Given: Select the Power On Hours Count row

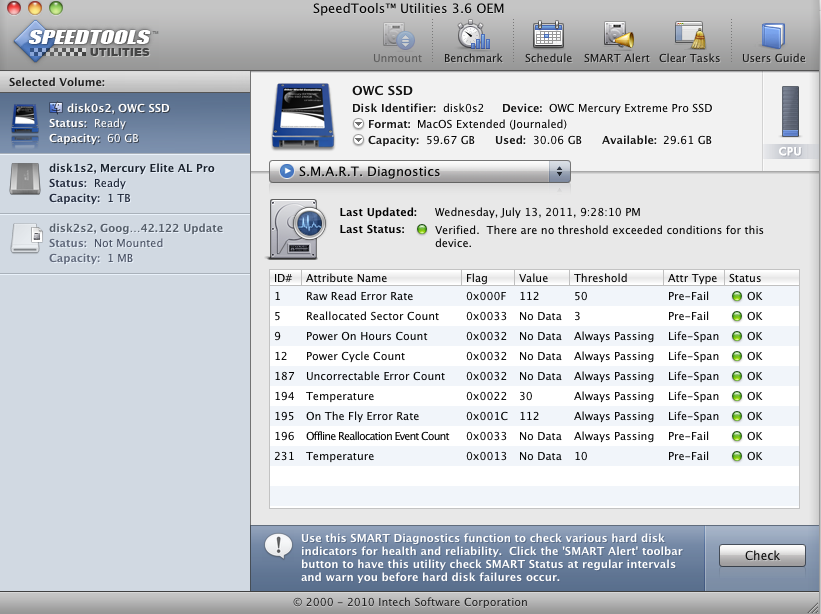Looking at the screenshot, I should point(534,336).
